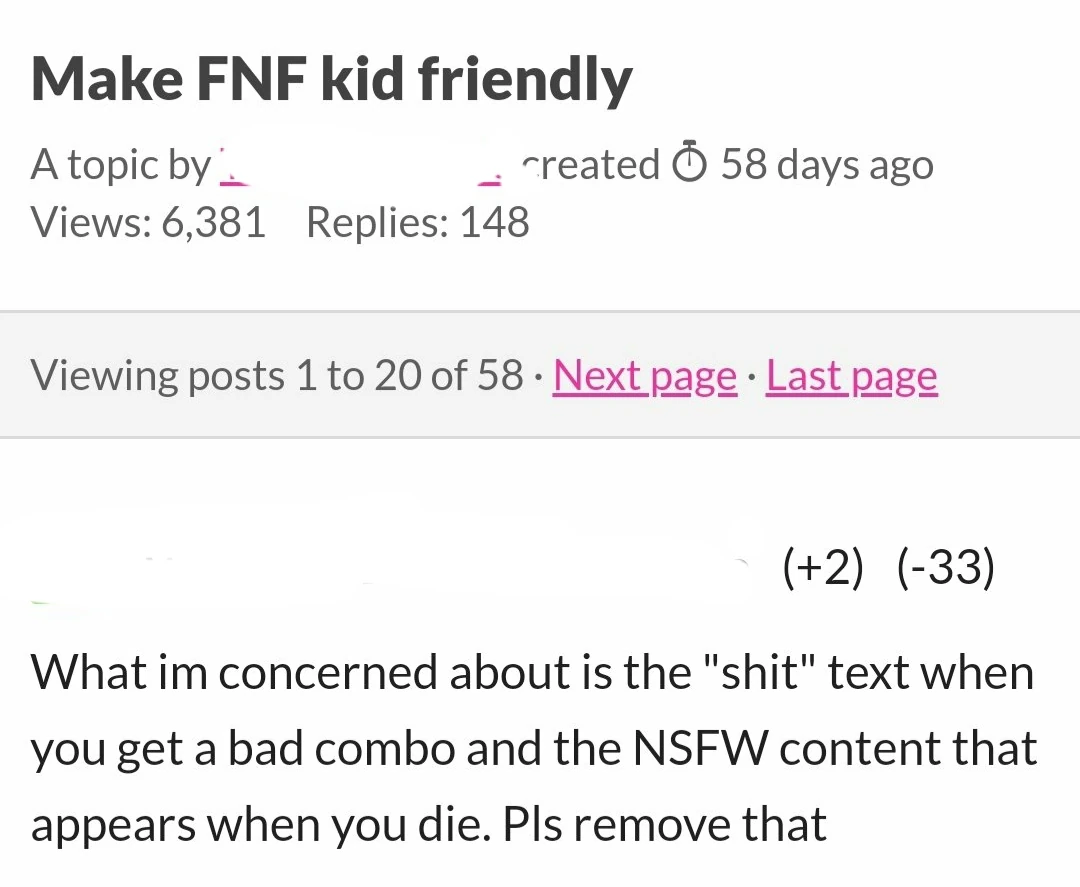Select the topic title Make FNF kid friendly
This screenshot has width=1080, height=887.
tap(331, 78)
